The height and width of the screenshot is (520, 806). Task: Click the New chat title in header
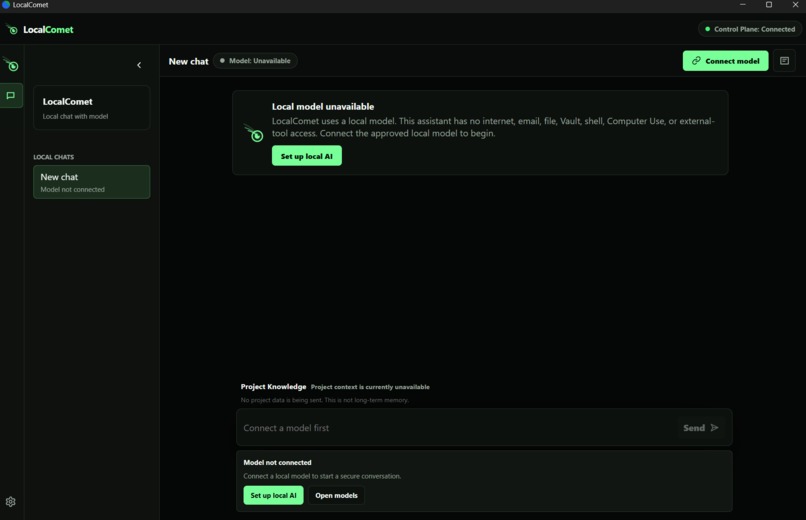[189, 61]
